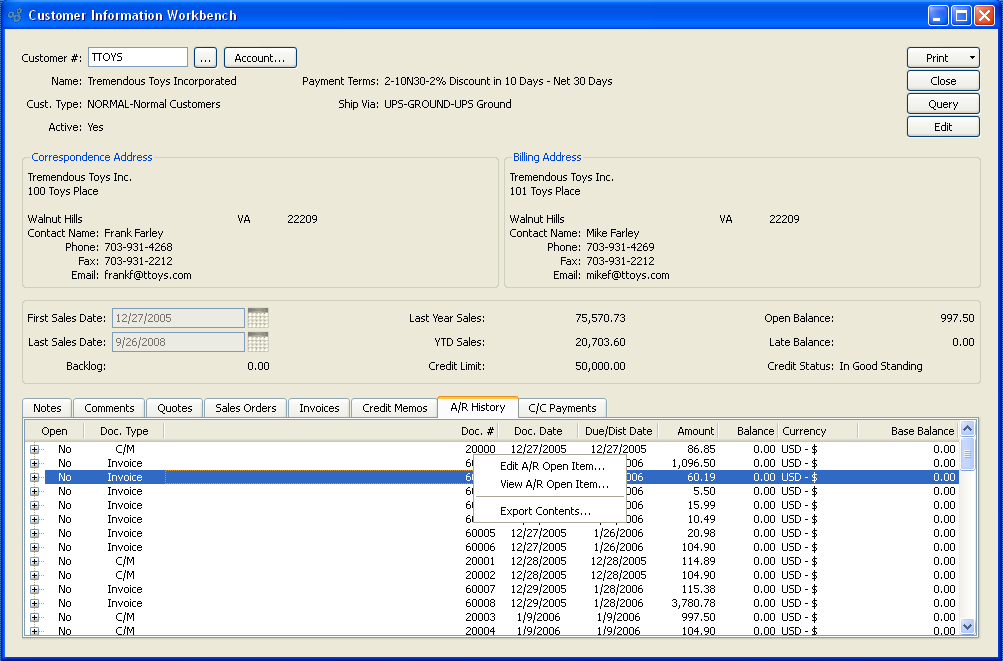Expand the C/M 20001 row

click(34, 562)
